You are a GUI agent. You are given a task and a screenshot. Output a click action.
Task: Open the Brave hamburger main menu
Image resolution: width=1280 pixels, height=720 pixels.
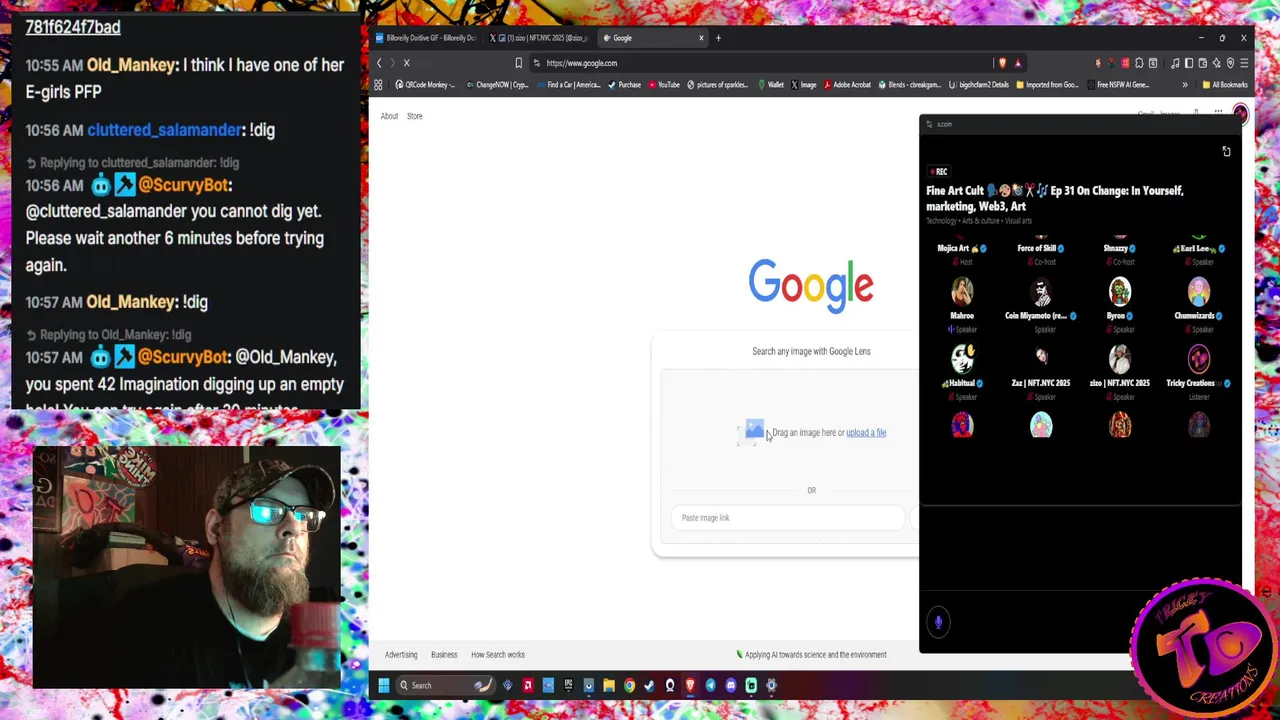pos(1244,63)
